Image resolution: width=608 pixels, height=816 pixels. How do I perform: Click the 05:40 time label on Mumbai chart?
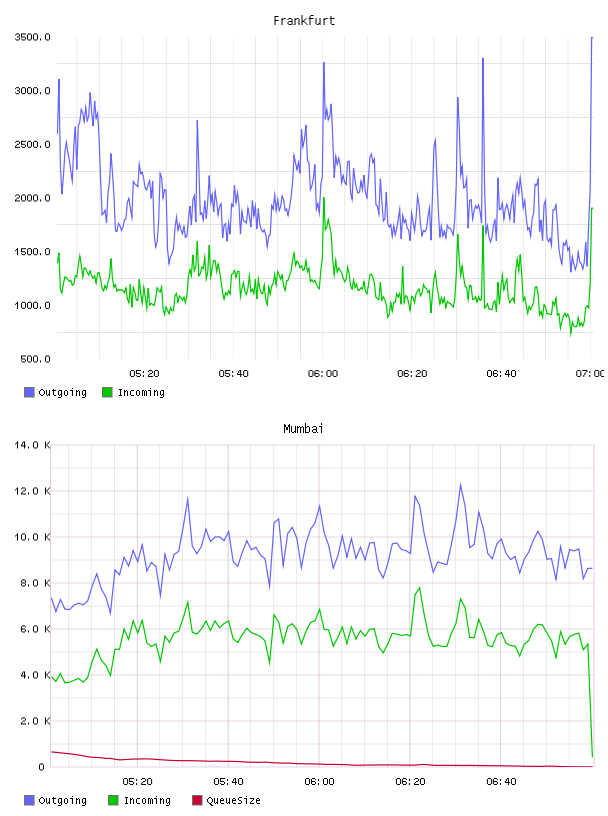[228, 782]
